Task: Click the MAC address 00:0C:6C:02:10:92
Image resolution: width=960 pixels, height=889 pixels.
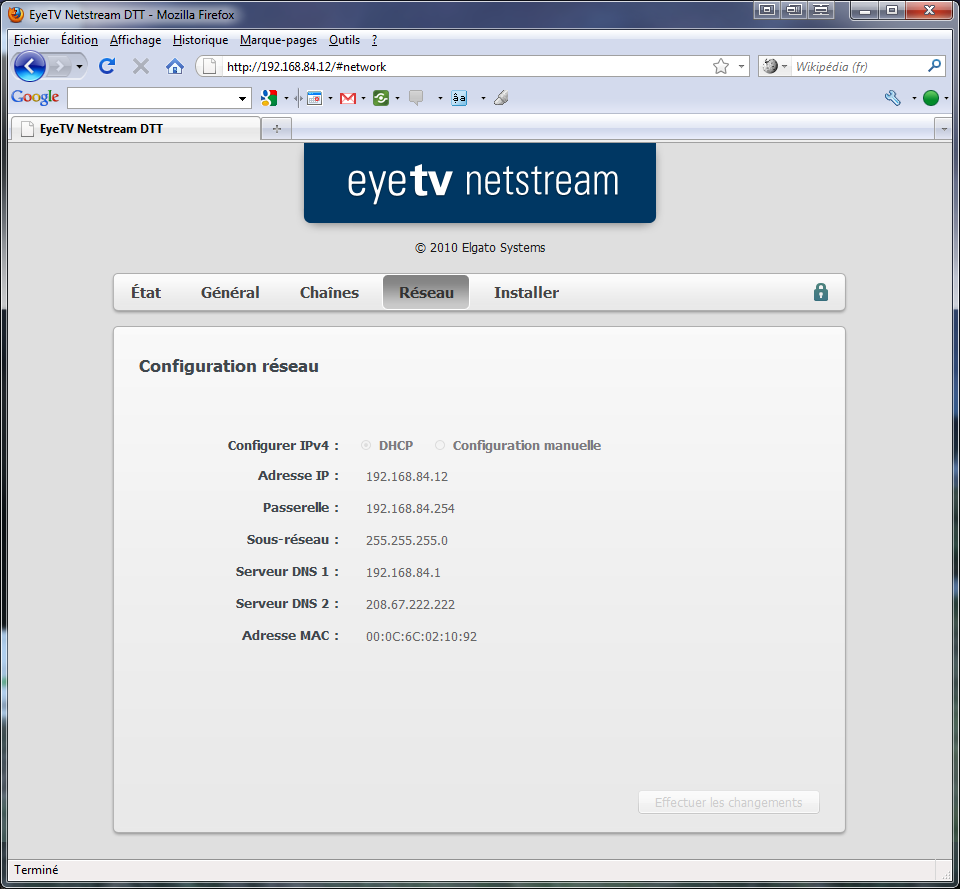Action: coord(421,637)
